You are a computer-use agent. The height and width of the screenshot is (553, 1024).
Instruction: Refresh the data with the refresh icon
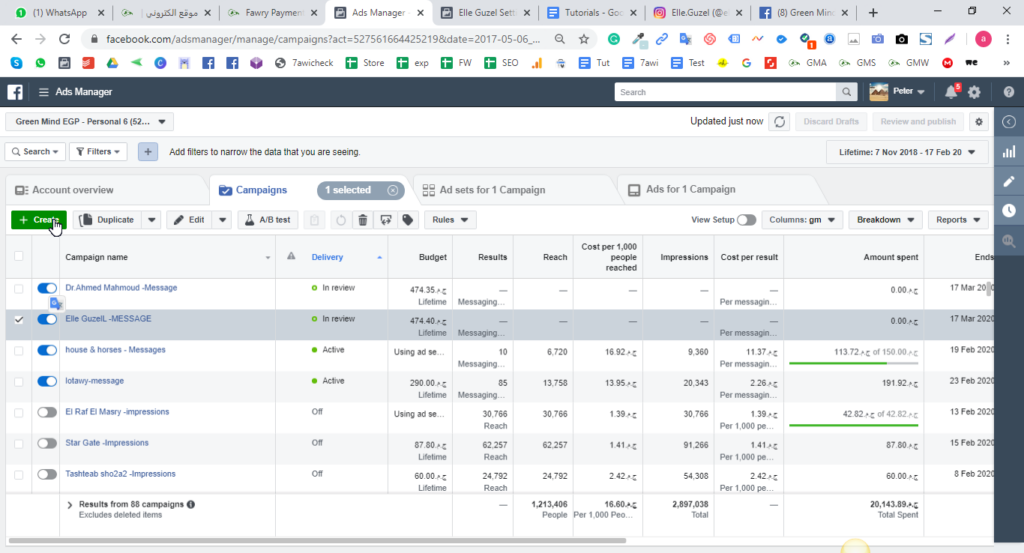(x=779, y=122)
